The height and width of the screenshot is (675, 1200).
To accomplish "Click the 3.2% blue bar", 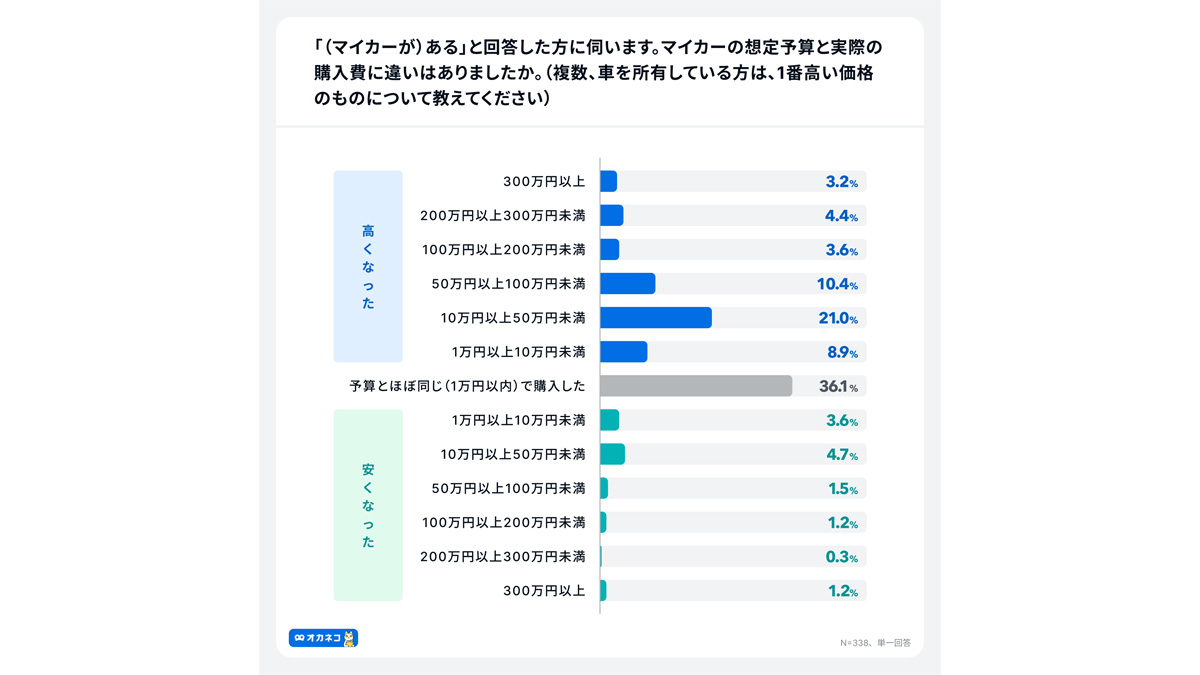I will point(608,182).
